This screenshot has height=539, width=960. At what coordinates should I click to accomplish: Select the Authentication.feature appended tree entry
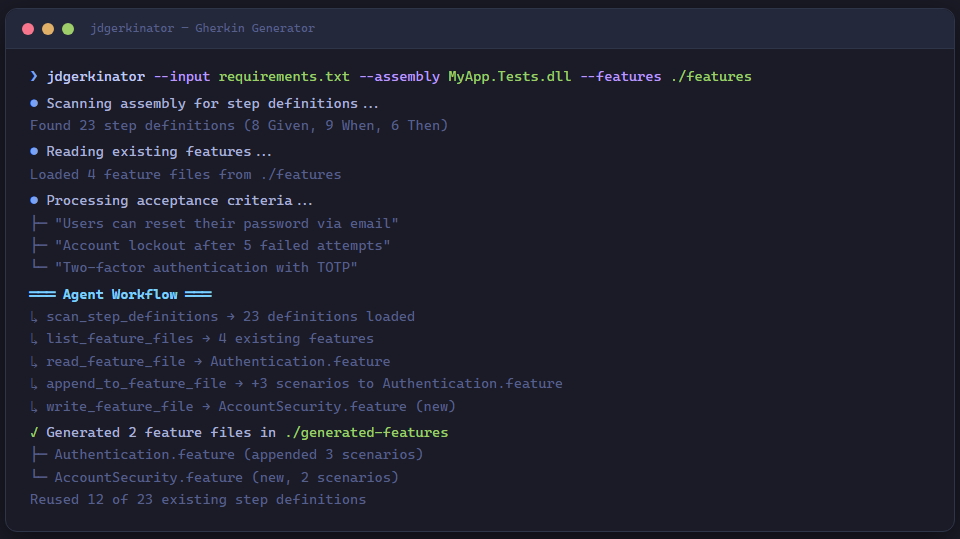[x=238, y=455]
